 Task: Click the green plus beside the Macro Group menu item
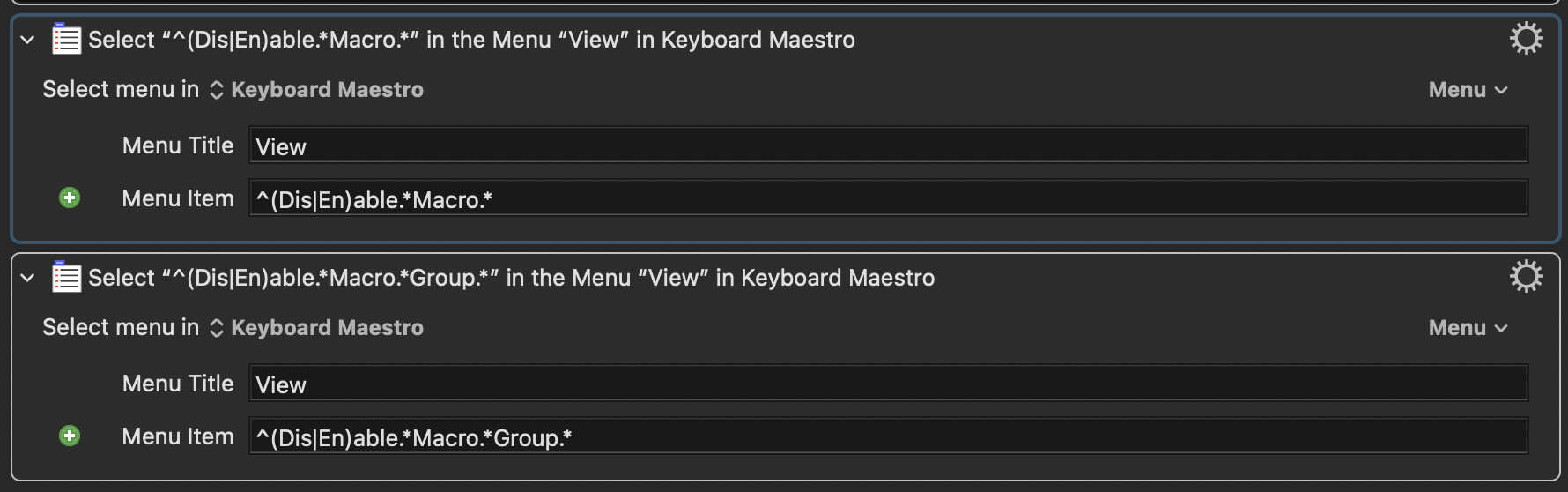point(70,436)
